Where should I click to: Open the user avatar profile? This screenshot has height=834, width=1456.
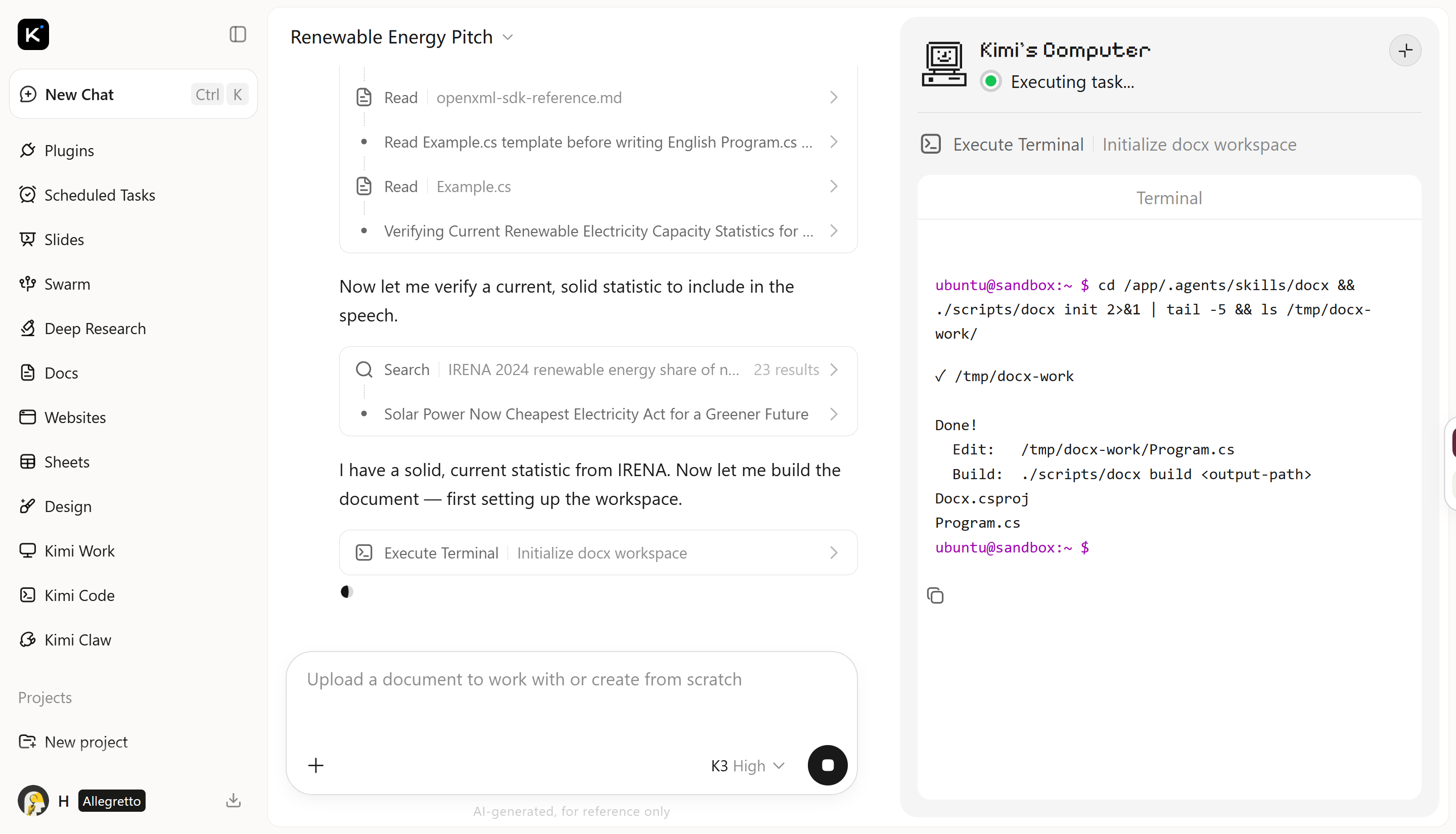(33, 800)
